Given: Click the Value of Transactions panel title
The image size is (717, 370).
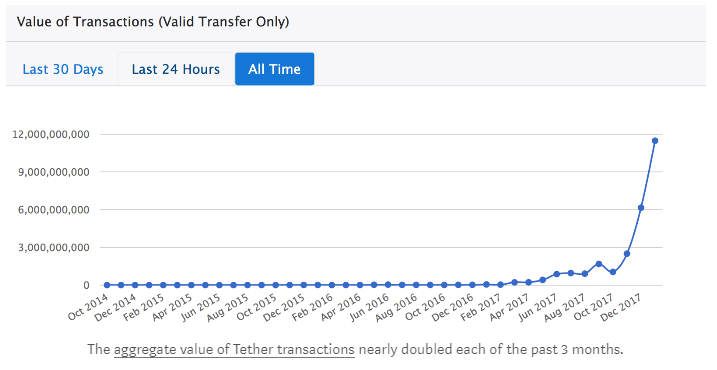Looking at the screenshot, I should 153,22.
